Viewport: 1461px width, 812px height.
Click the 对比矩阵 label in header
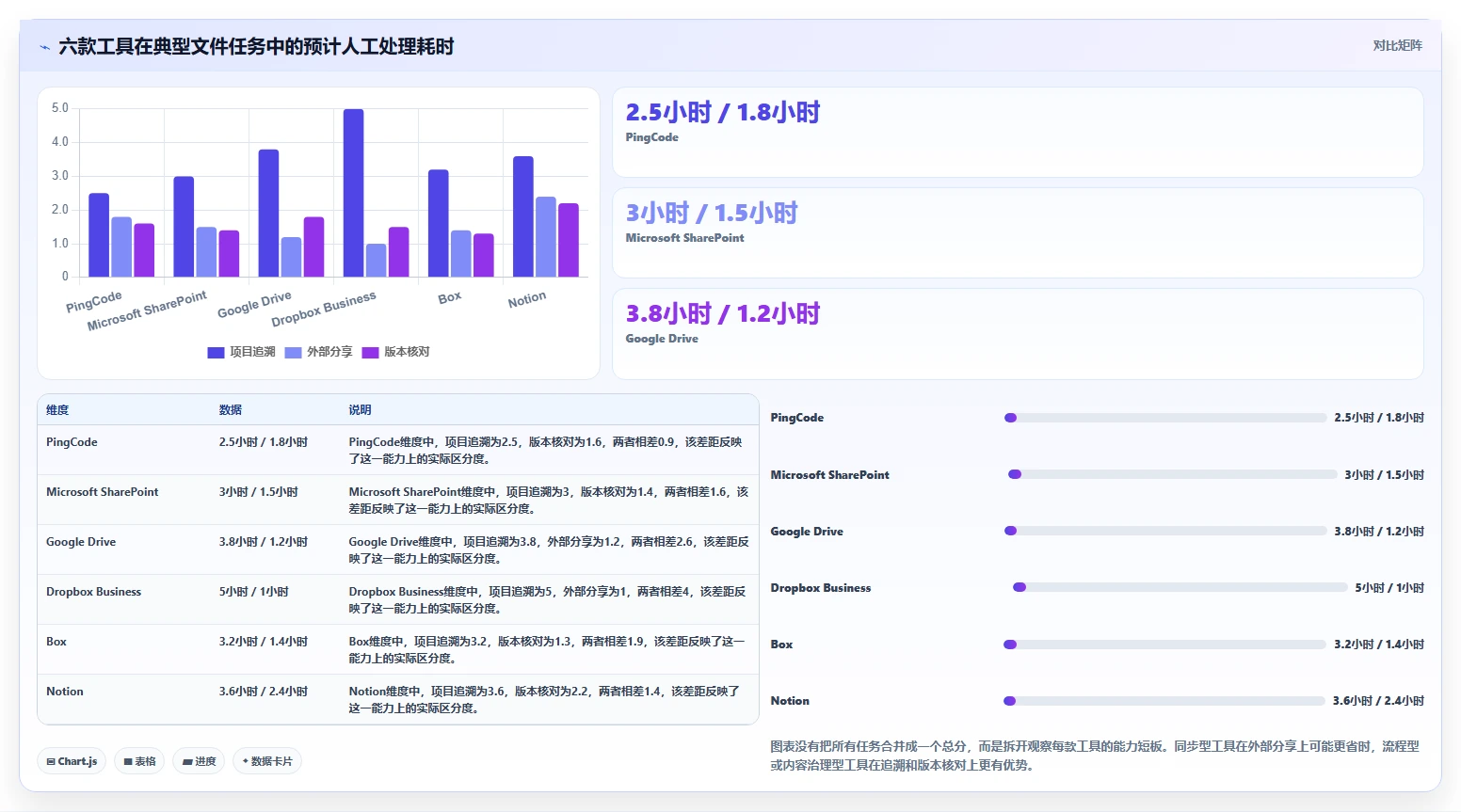pos(1397,45)
